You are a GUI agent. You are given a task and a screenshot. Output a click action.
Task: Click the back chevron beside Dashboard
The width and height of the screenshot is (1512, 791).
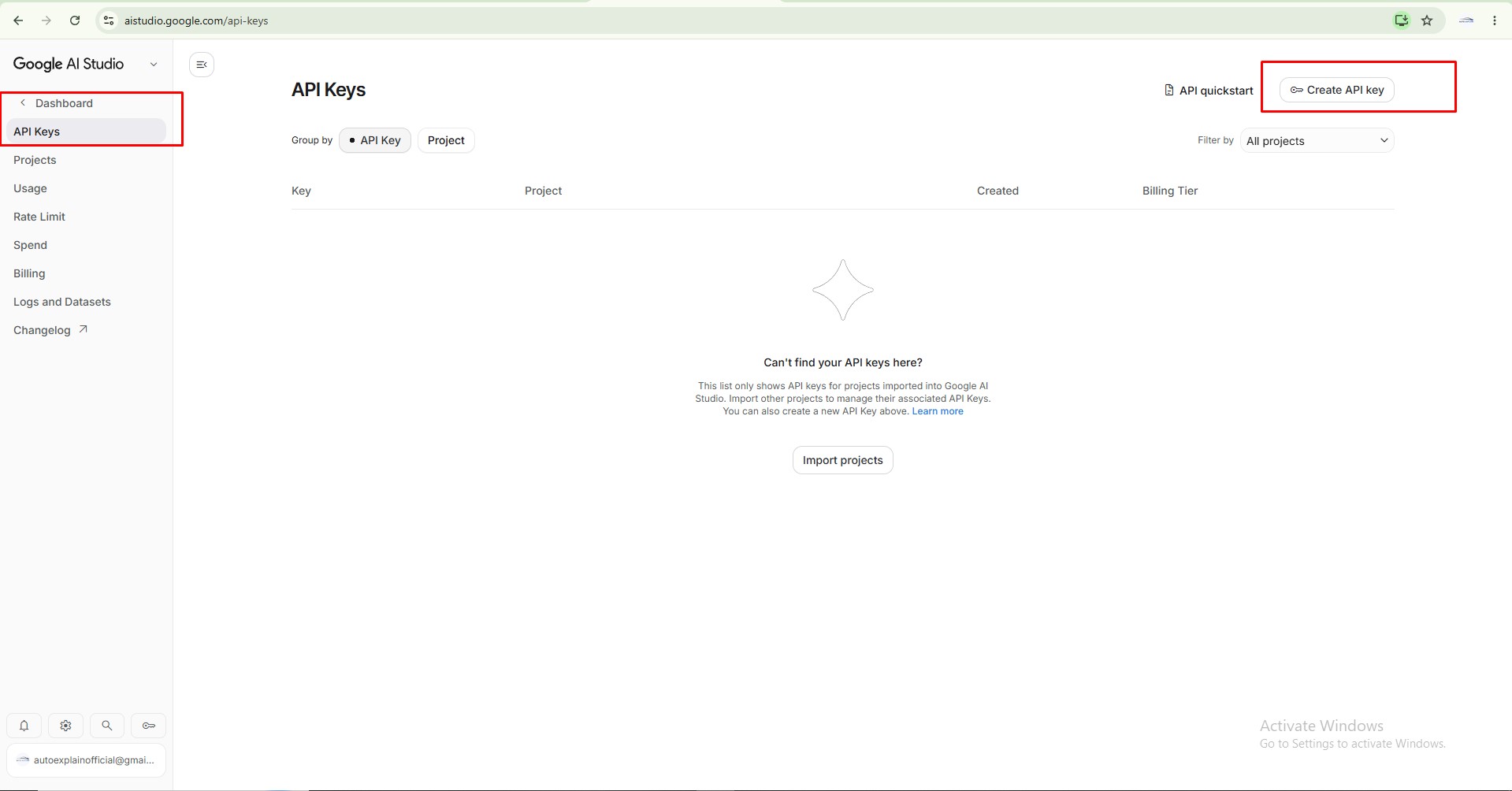(x=23, y=102)
